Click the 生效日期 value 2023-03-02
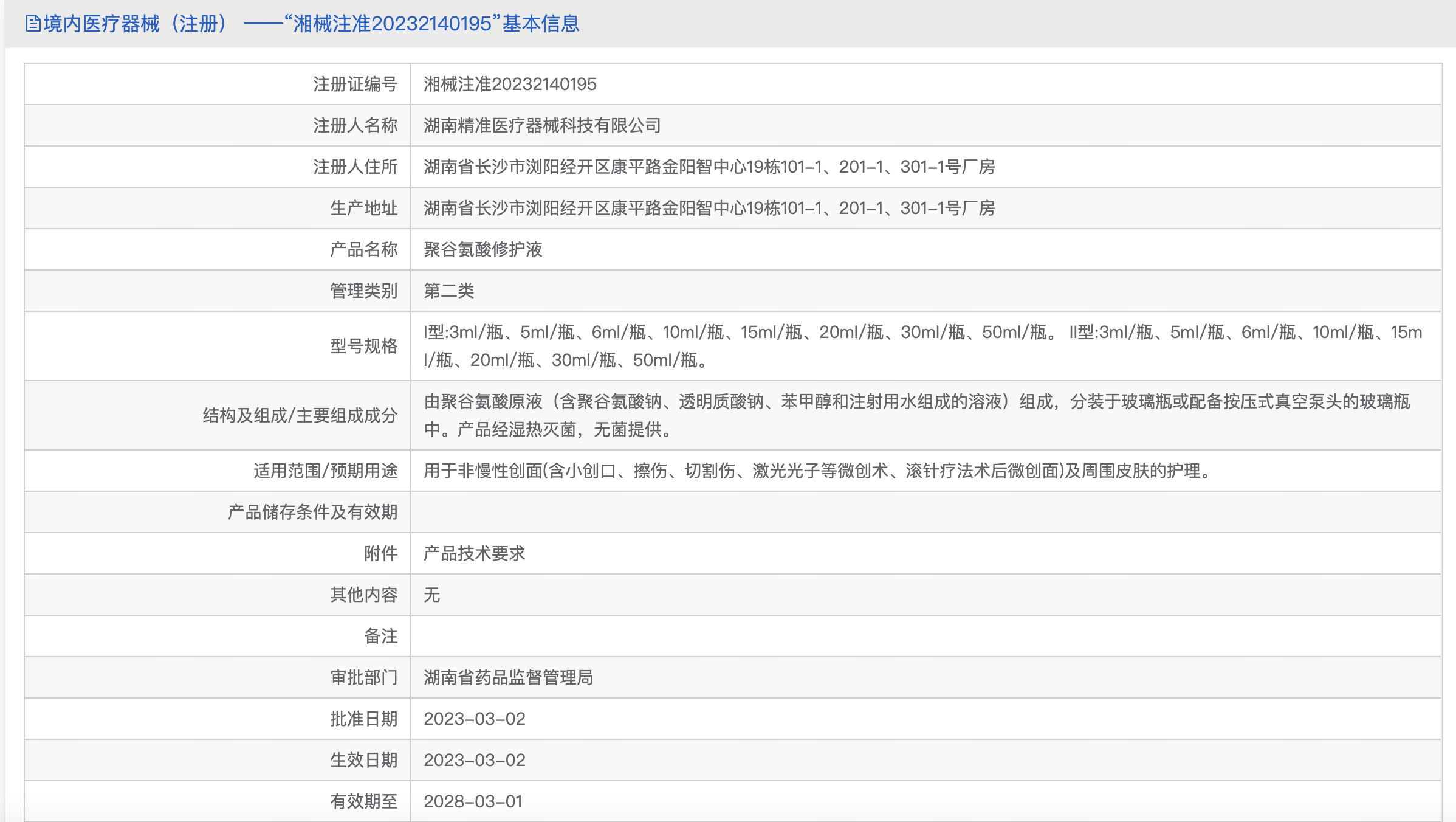1456x822 pixels. [x=474, y=760]
